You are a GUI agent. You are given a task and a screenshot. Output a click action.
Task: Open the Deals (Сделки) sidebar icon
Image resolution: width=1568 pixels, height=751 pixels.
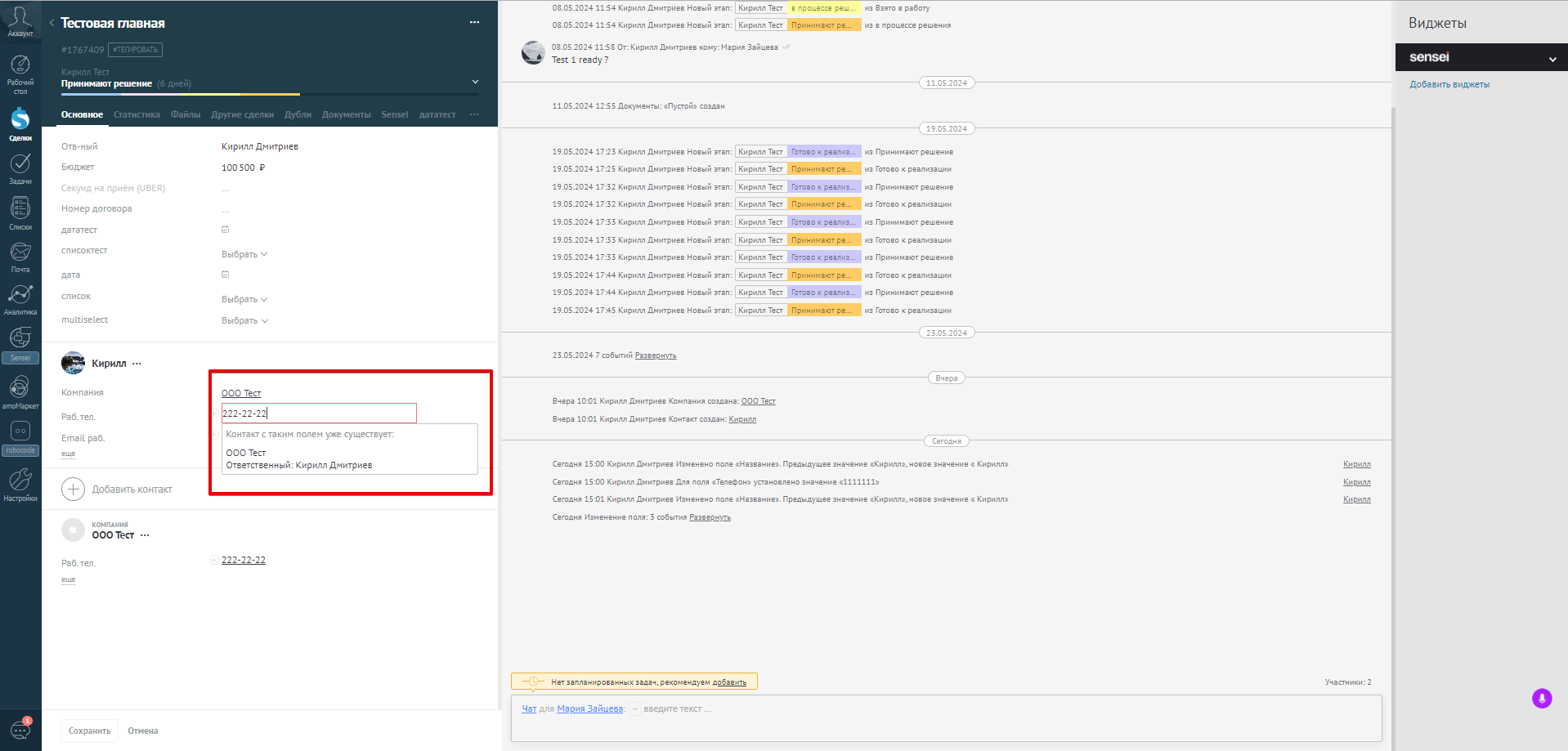point(20,119)
